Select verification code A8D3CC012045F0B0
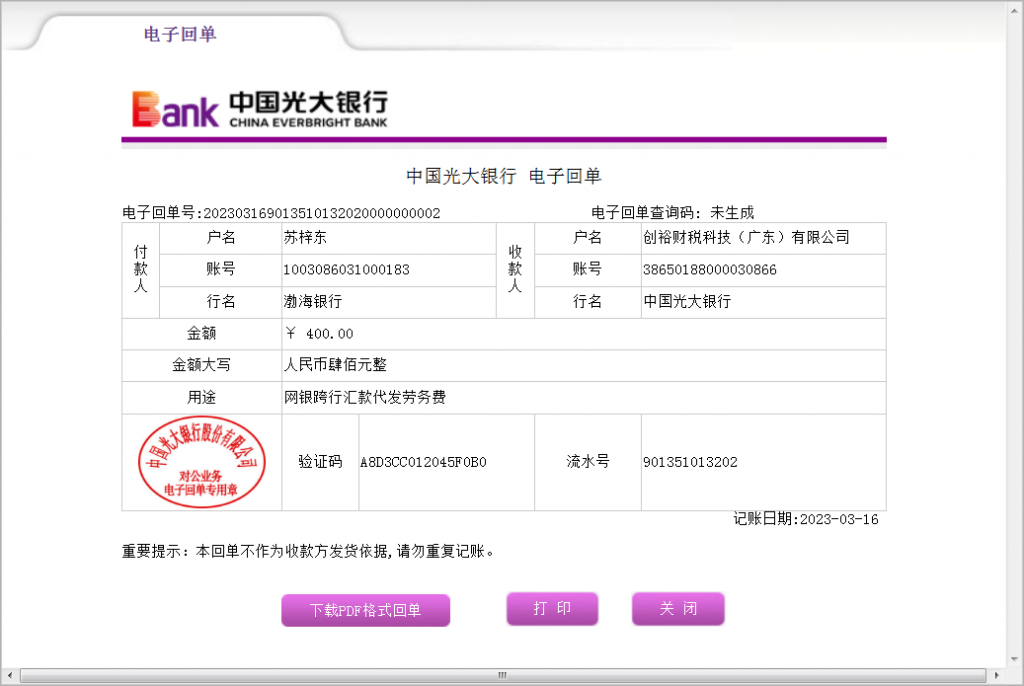This screenshot has width=1024, height=686. point(423,463)
